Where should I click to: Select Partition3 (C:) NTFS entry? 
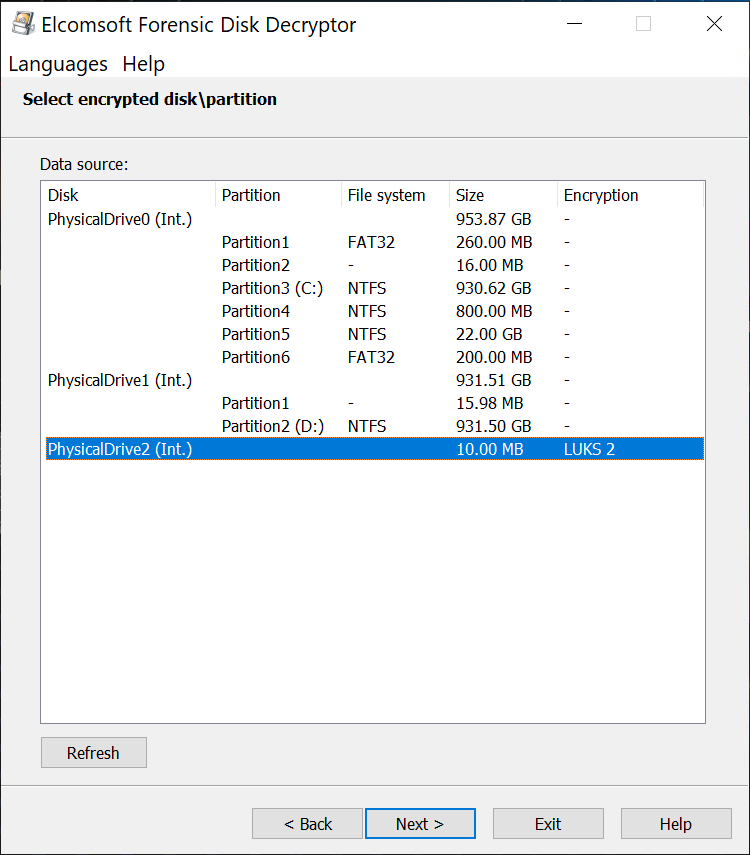pyautogui.click(x=272, y=288)
